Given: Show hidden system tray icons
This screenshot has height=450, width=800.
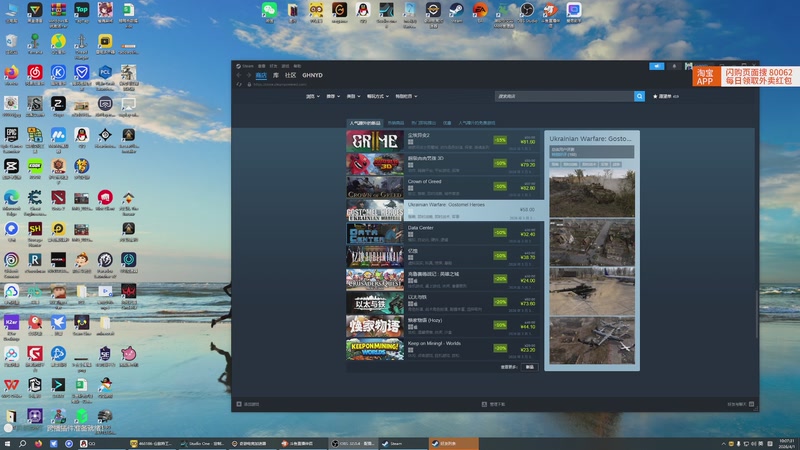Looking at the screenshot, I should pyautogui.click(x=723, y=444).
